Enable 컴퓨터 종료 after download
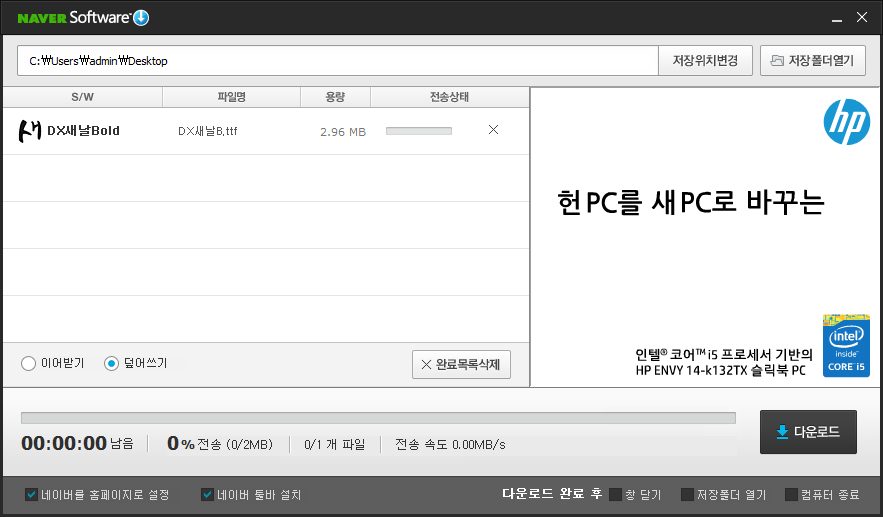Viewport: 883px width, 517px height. pos(791,494)
